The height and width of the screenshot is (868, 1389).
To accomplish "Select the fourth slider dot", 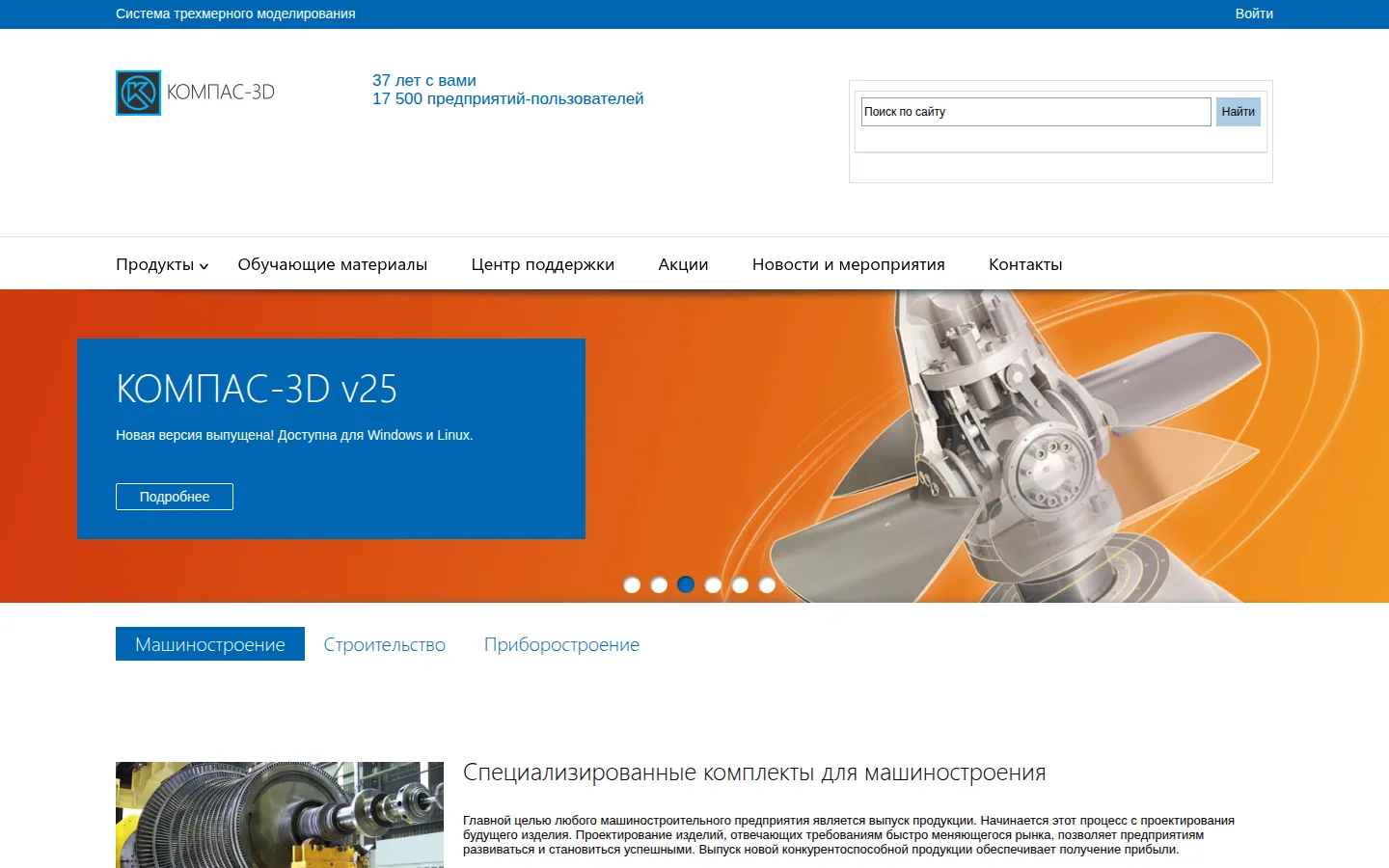I will pyautogui.click(x=713, y=584).
